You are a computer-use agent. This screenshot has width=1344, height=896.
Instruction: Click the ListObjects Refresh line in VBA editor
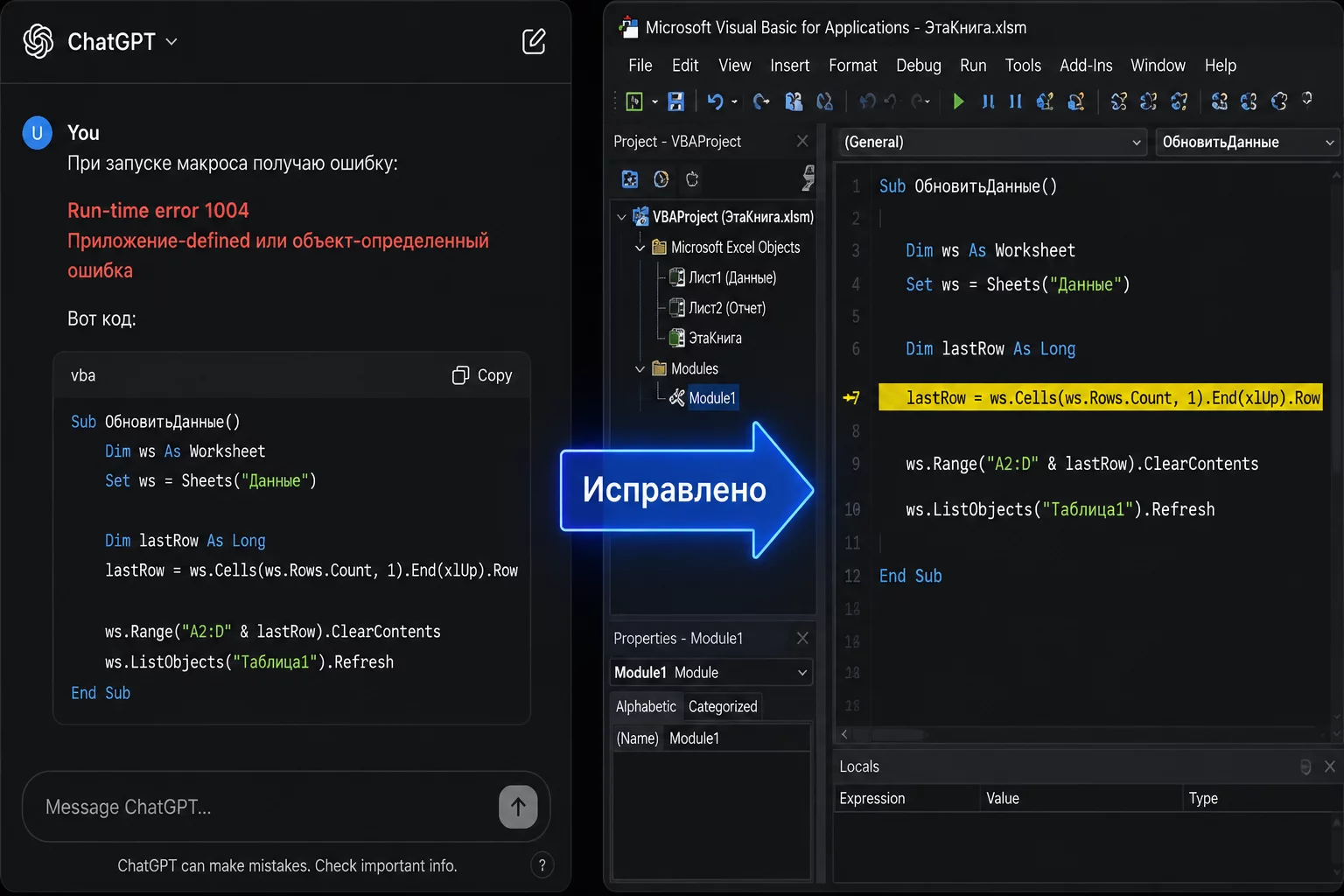1060,509
